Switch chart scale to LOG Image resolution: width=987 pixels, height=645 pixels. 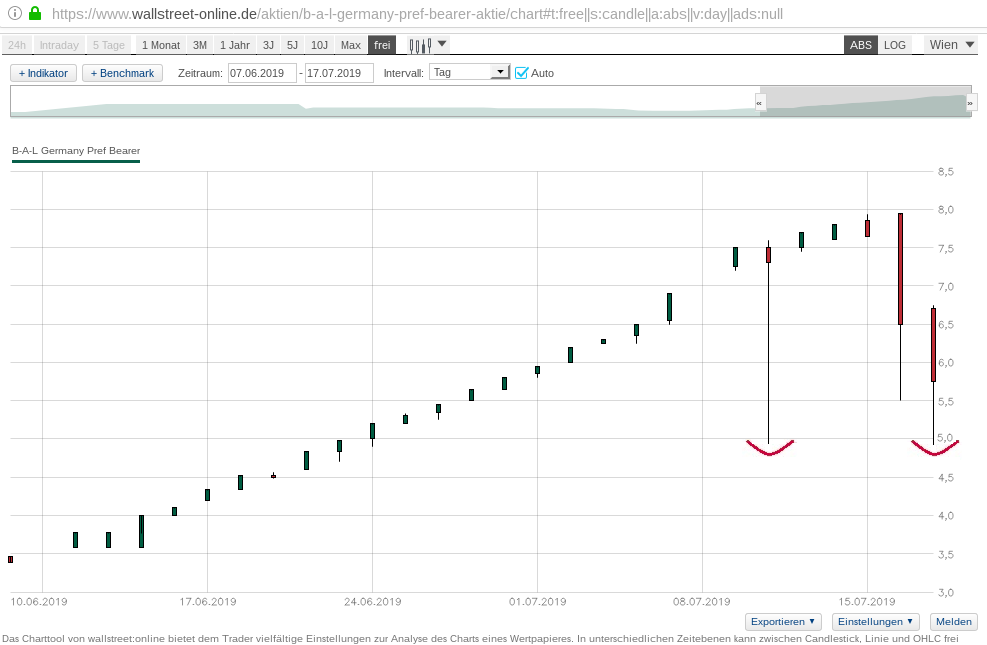point(895,45)
